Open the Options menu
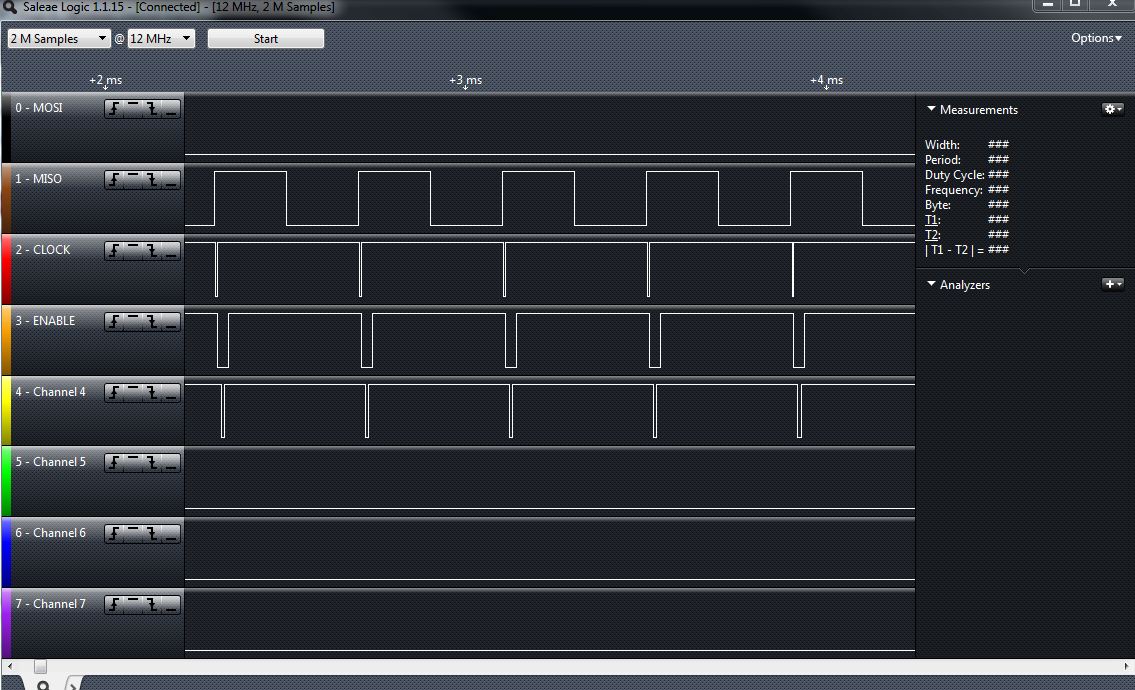Screen dimensions: 1135x690 [x=1096, y=38]
